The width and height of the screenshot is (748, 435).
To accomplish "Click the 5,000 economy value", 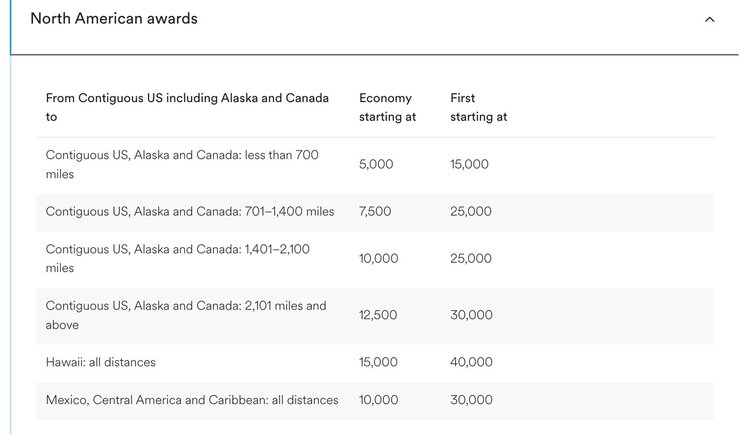I will click(x=376, y=165).
